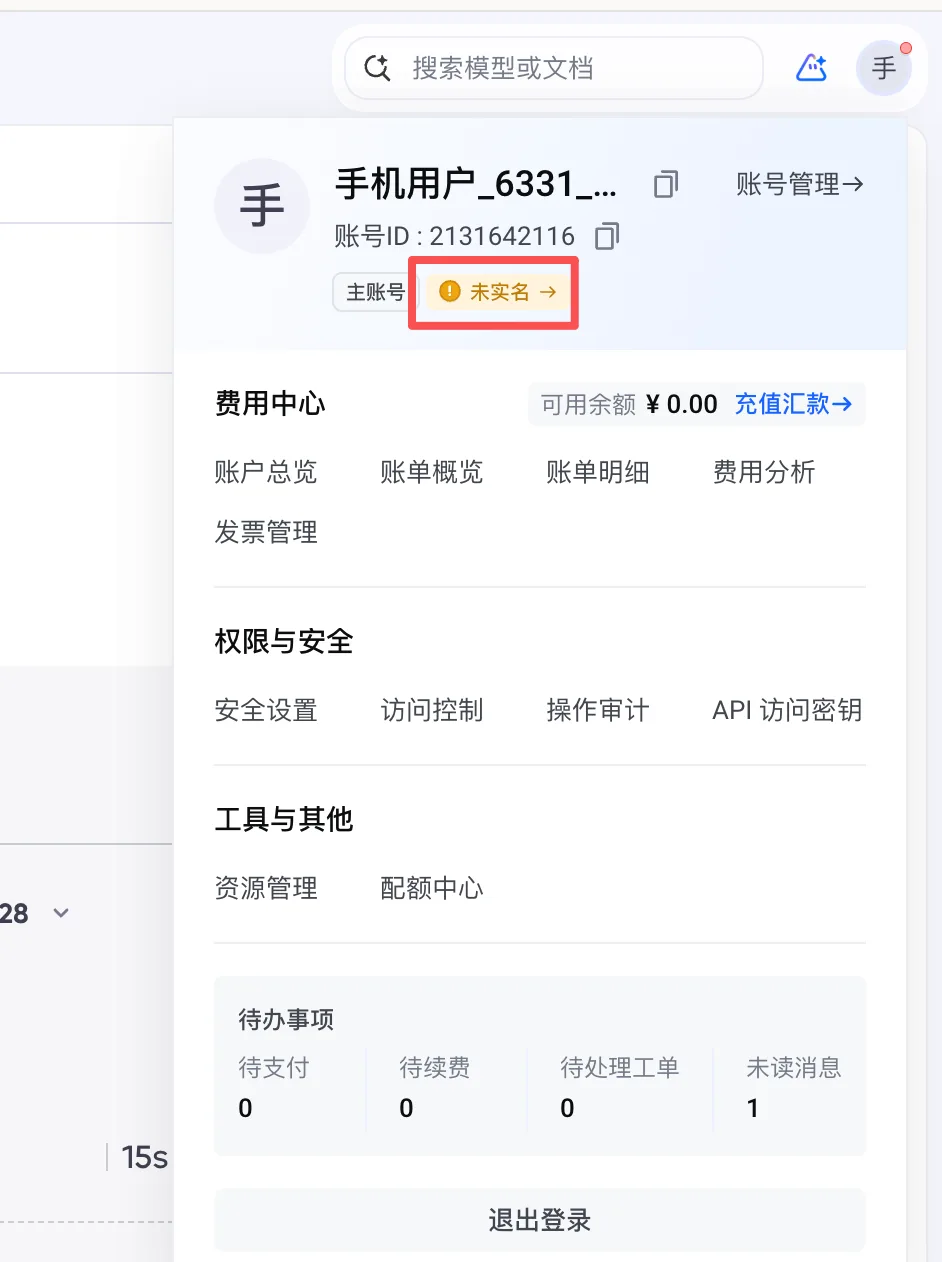
Task: Copy the username 手机用户_6331
Action: pyautogui.click(x=666, y=184)
